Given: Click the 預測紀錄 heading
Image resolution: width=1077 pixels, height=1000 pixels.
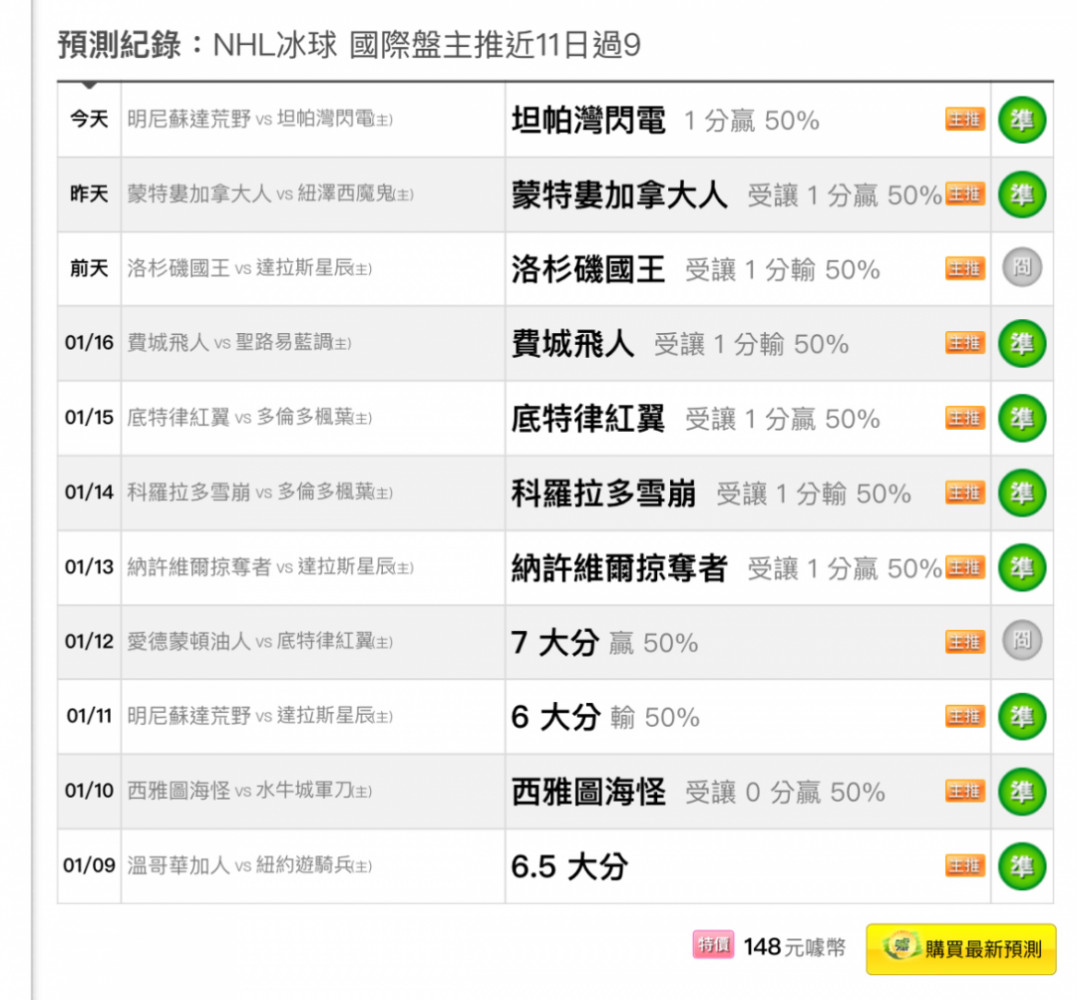Looking at the screenshot, I should click(x=120, y=46).
